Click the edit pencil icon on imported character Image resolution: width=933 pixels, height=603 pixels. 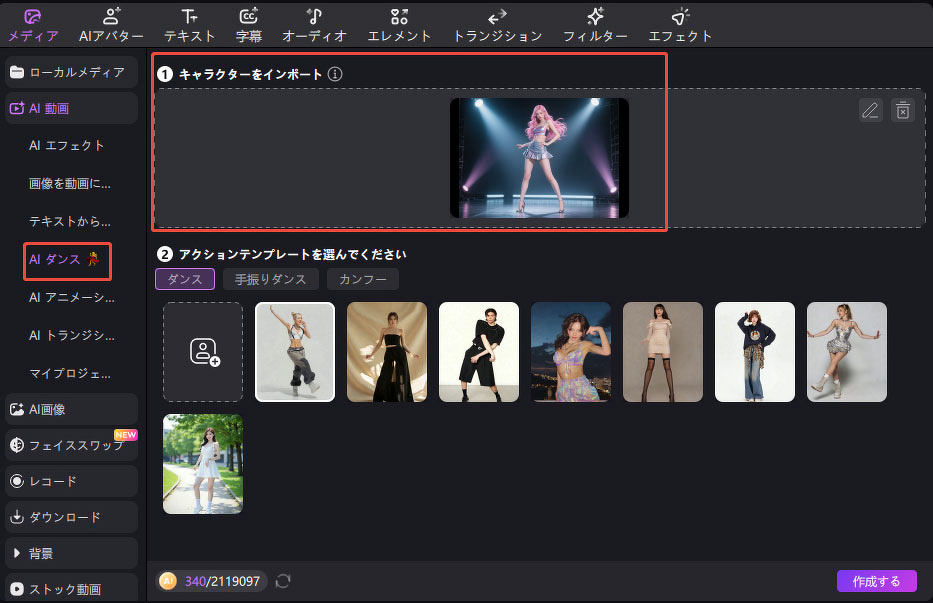click(871, 110)
